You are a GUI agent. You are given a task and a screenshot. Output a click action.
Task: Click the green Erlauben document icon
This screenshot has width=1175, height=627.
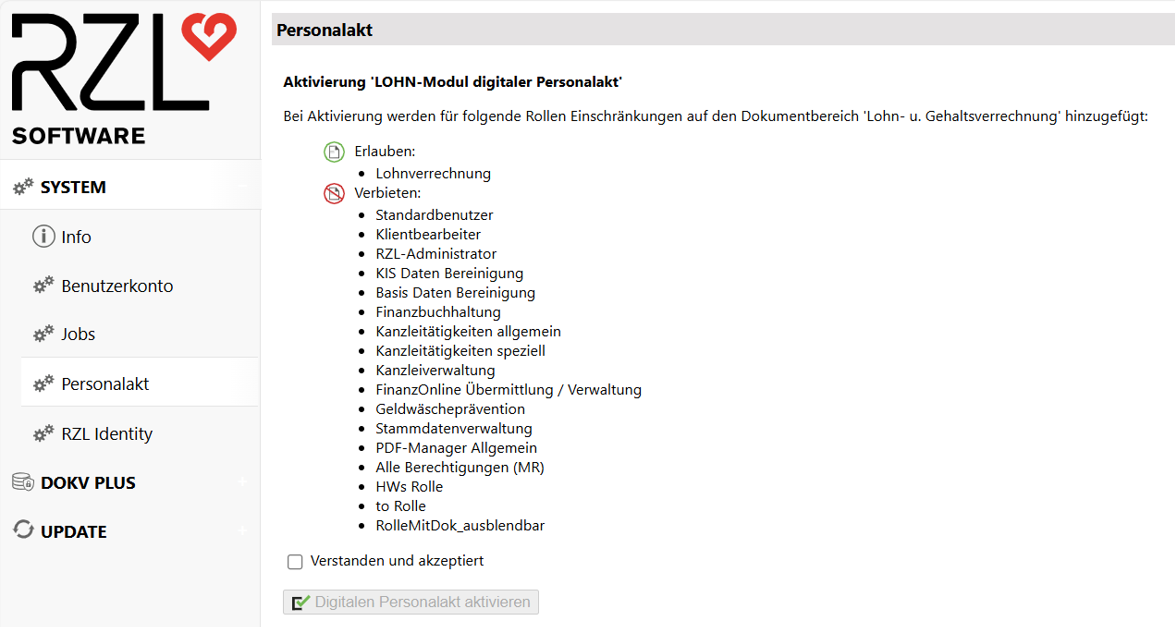point(334,150)
